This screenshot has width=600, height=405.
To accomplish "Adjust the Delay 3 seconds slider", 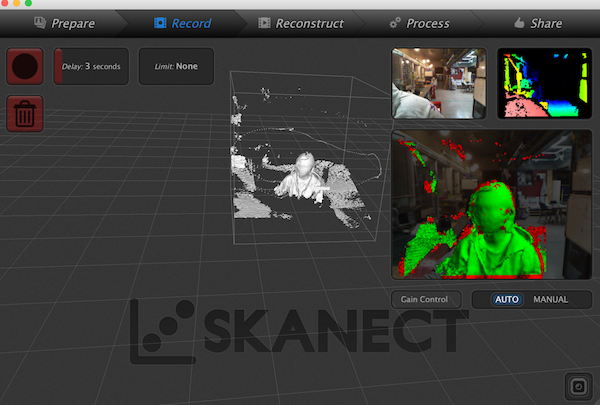I will click(x=91, y=66).
